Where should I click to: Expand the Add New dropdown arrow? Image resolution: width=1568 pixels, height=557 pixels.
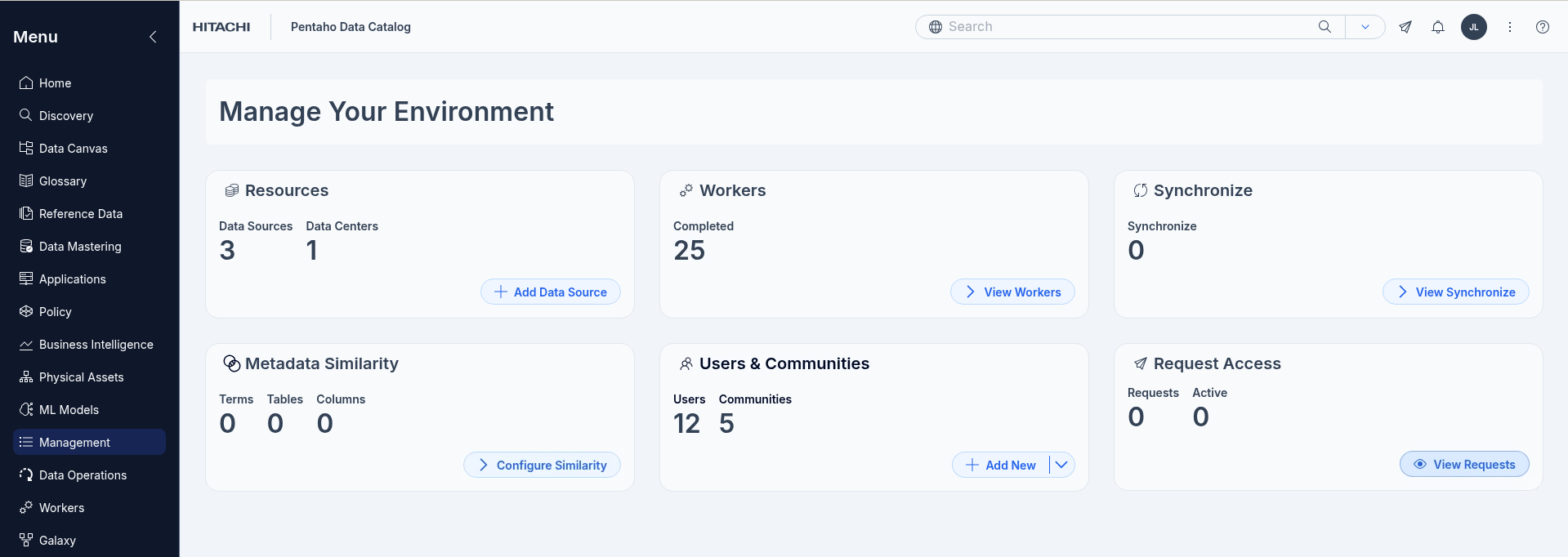coord(1061,465)
